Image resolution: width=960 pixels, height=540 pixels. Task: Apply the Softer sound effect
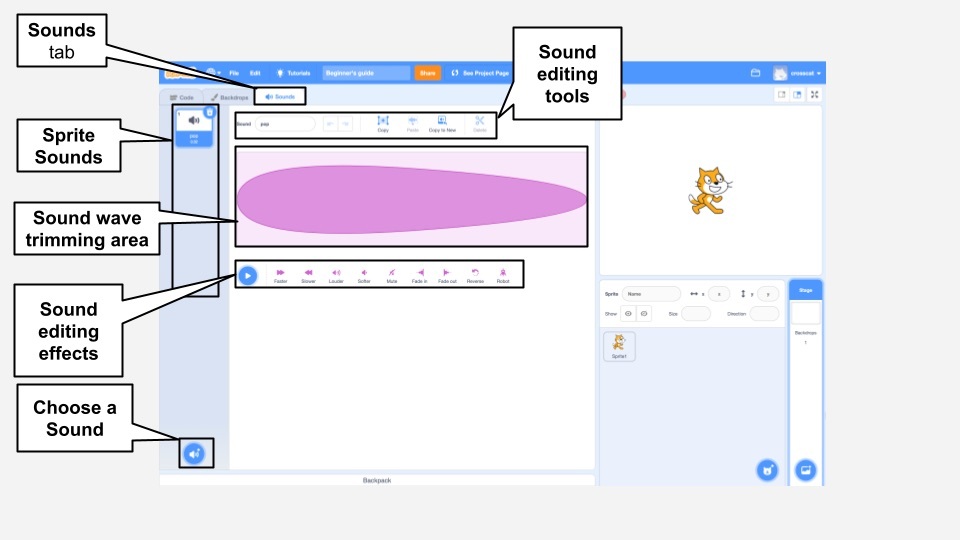coord(364,276)
